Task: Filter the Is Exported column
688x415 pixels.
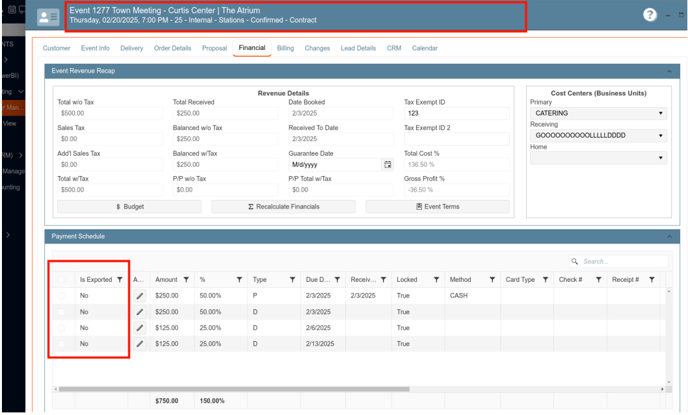Action: coord(120,280)
